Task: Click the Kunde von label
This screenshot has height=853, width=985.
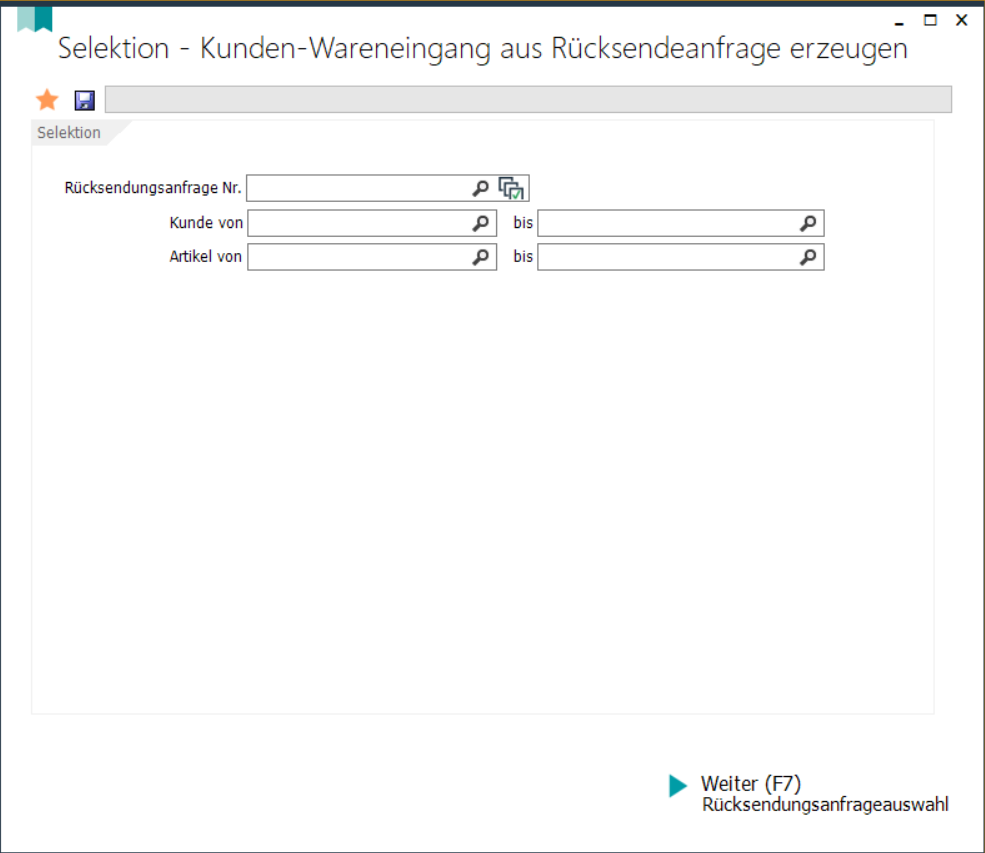Action: click(x=206, y=223)
